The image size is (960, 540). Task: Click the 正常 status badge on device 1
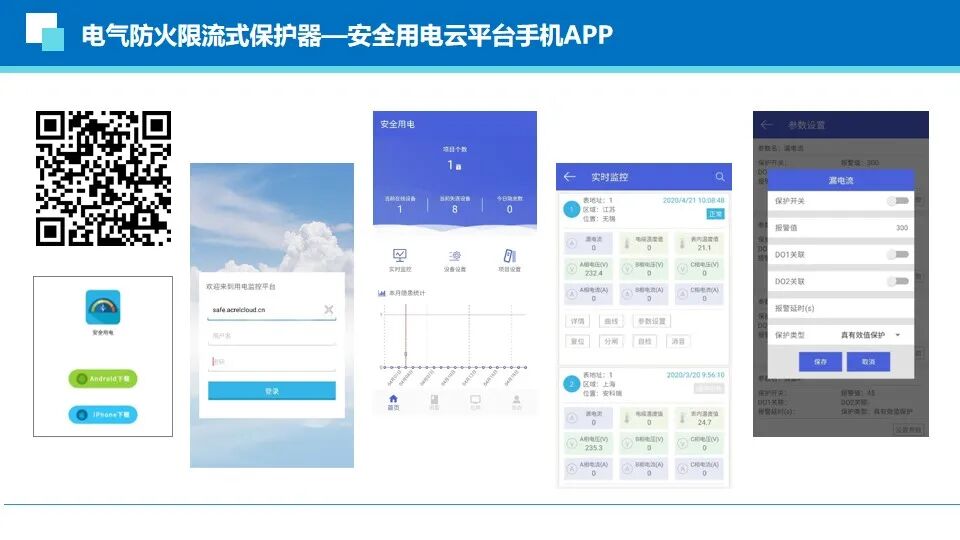716,214
